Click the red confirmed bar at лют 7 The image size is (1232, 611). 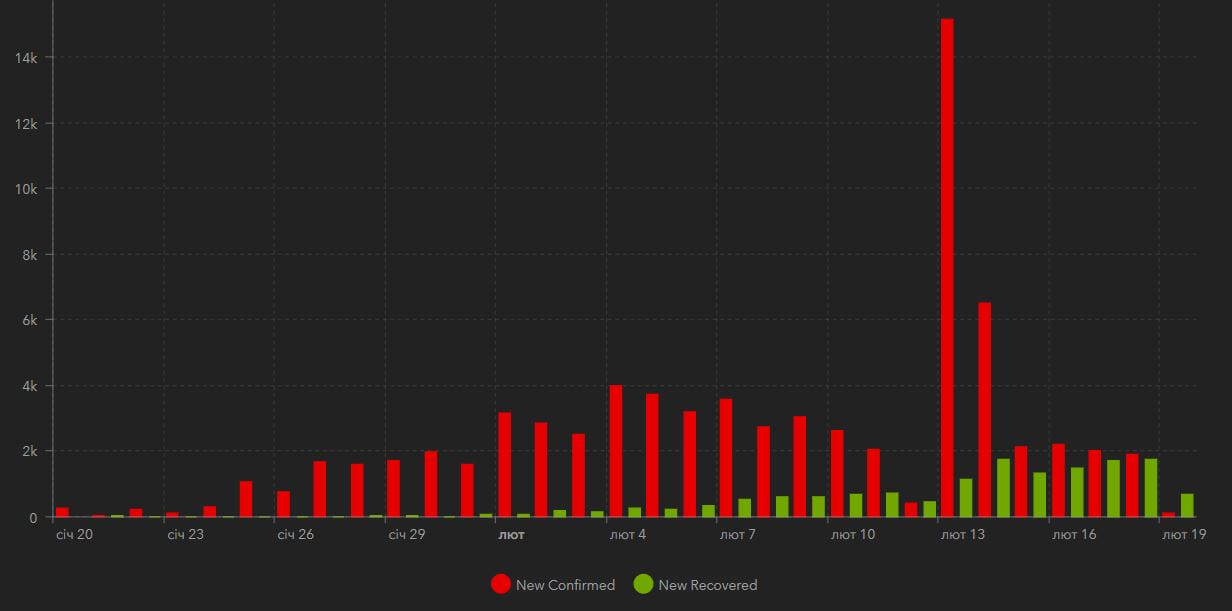pos(726,458)
